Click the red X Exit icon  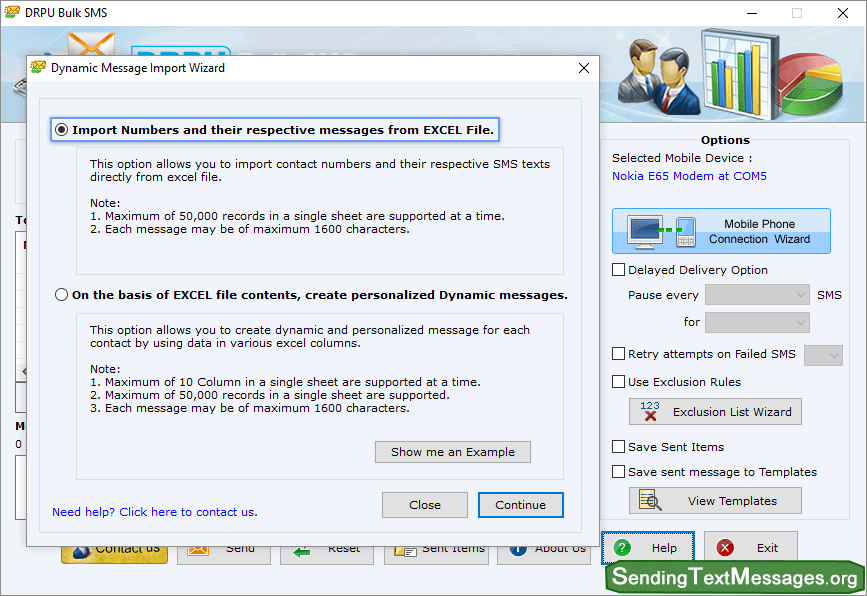coord(725,547)
